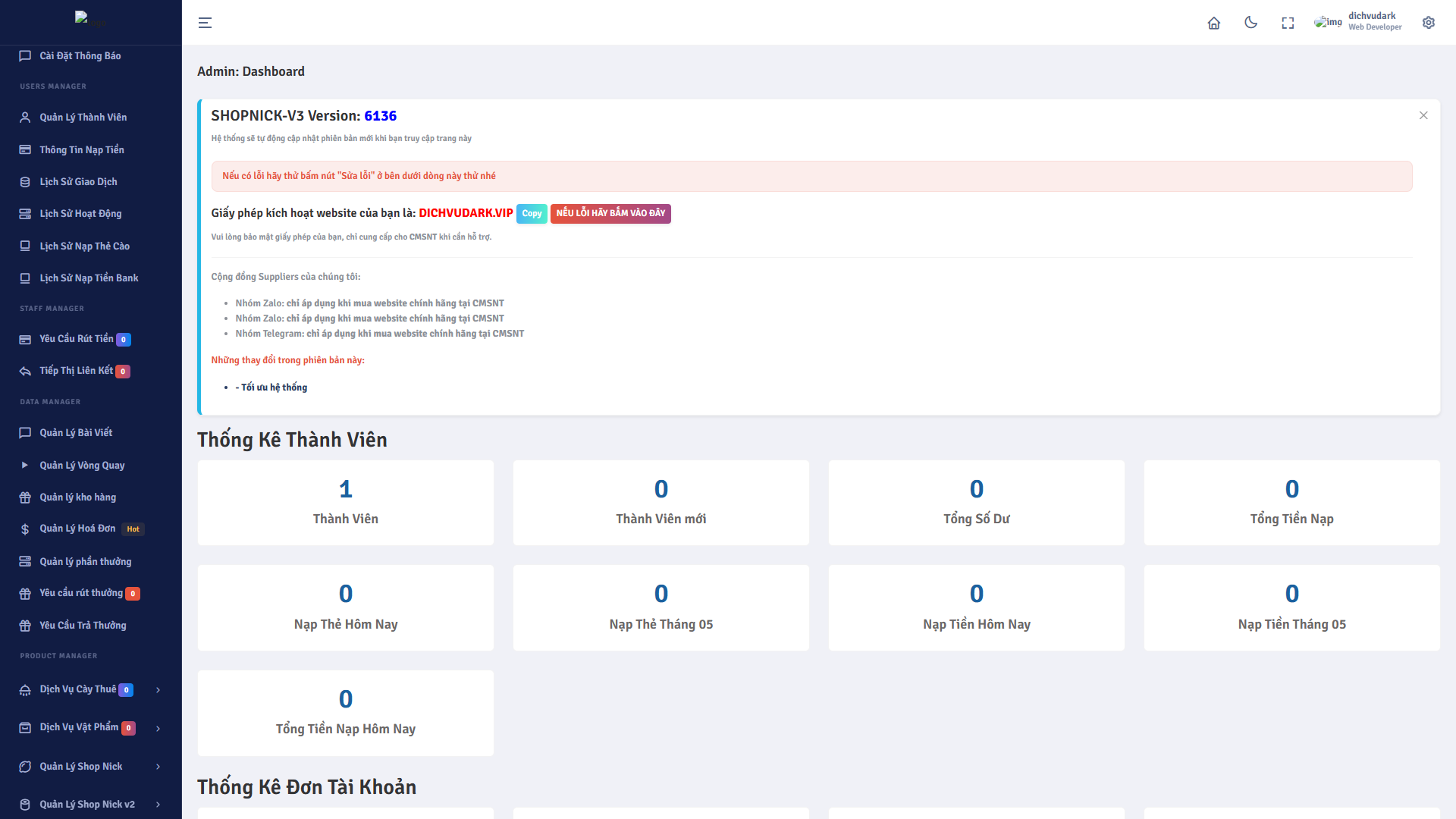Click the Tiếp Thị Liên Kết share icon
1456x819 pixels.
[25, 371]
